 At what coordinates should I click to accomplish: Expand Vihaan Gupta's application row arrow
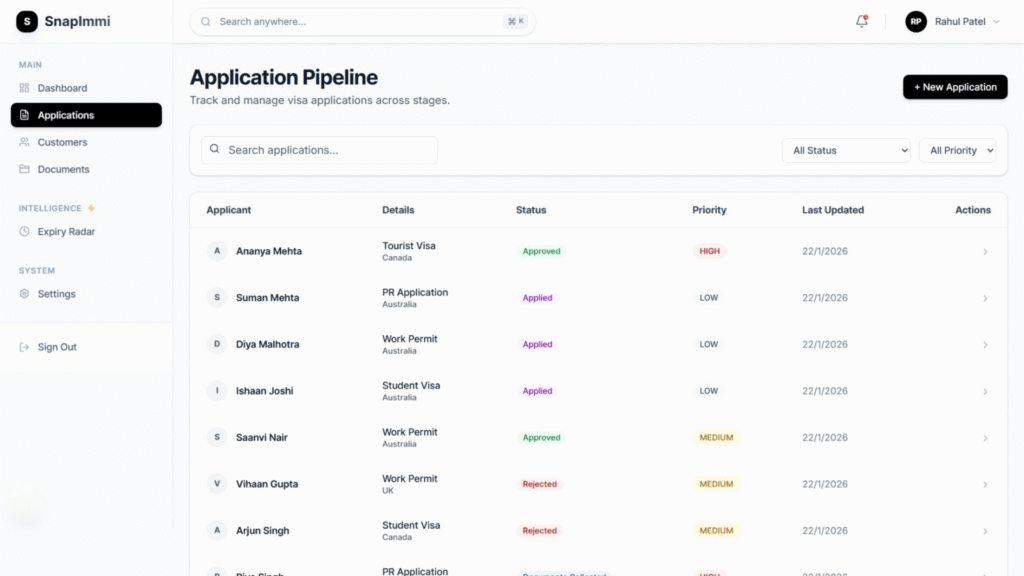(985, 485)
